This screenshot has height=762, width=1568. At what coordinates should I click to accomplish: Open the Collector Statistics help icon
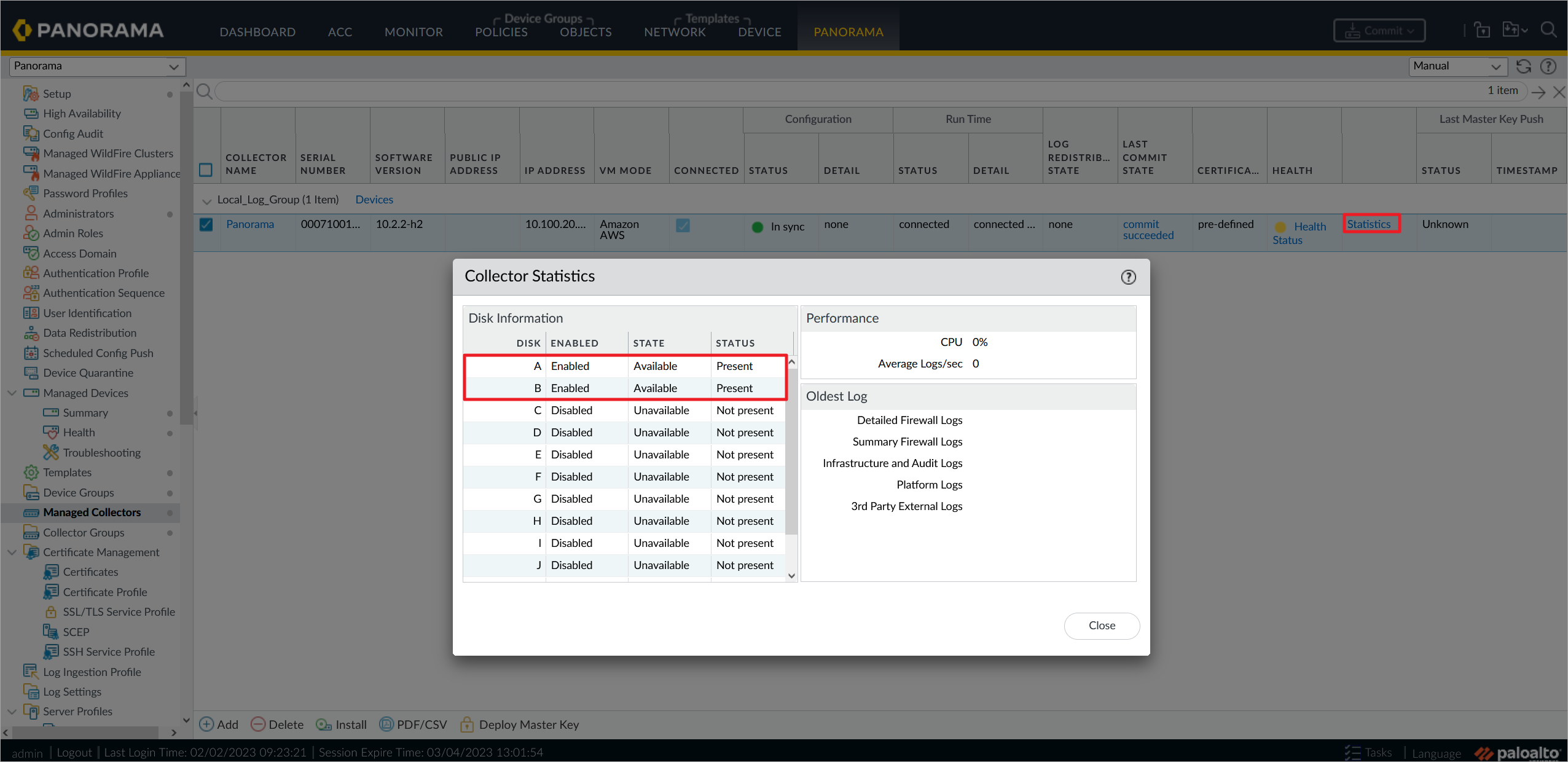coord(1128,277)
